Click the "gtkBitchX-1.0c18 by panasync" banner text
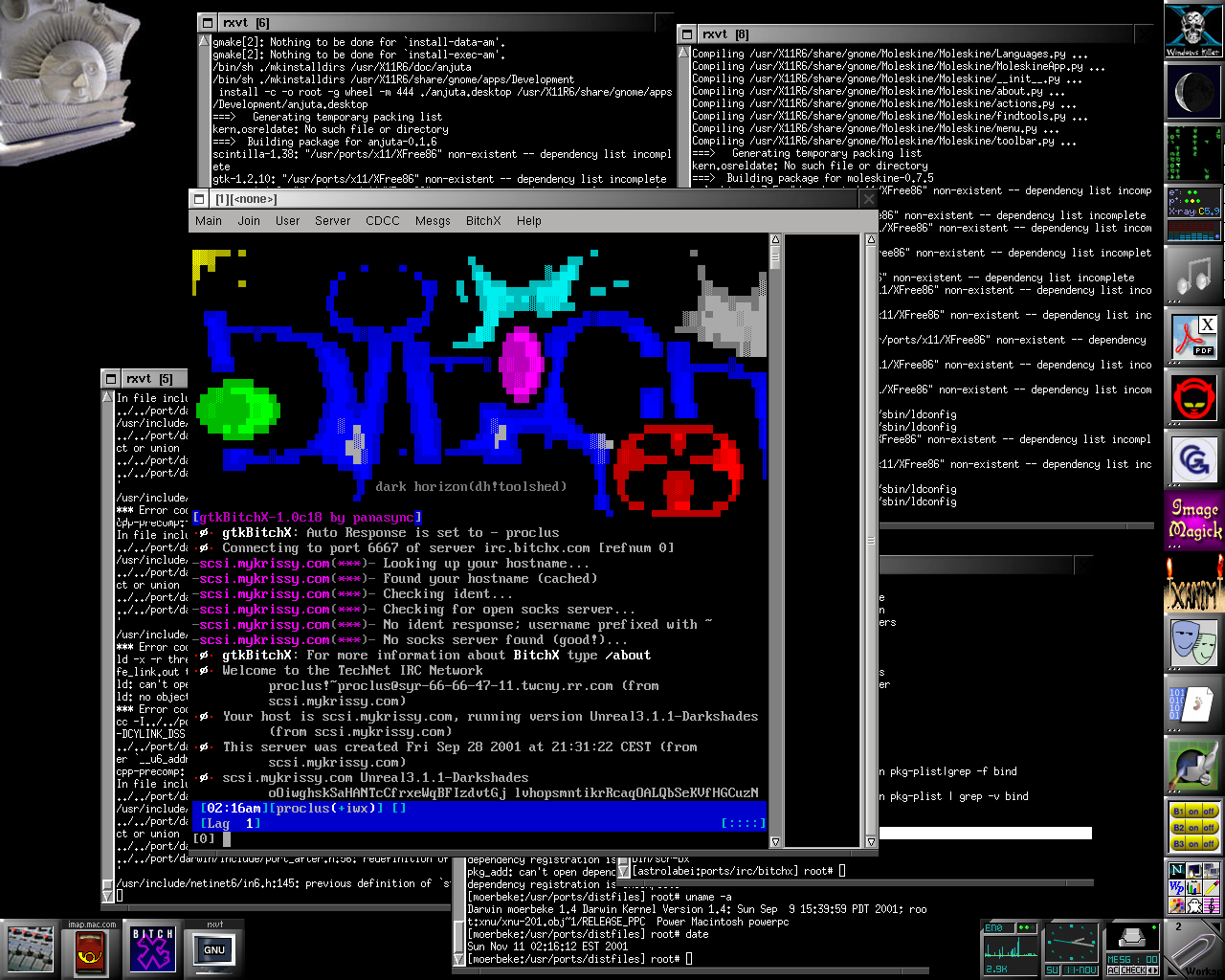 pyautogui.click(x=307, y=518)
